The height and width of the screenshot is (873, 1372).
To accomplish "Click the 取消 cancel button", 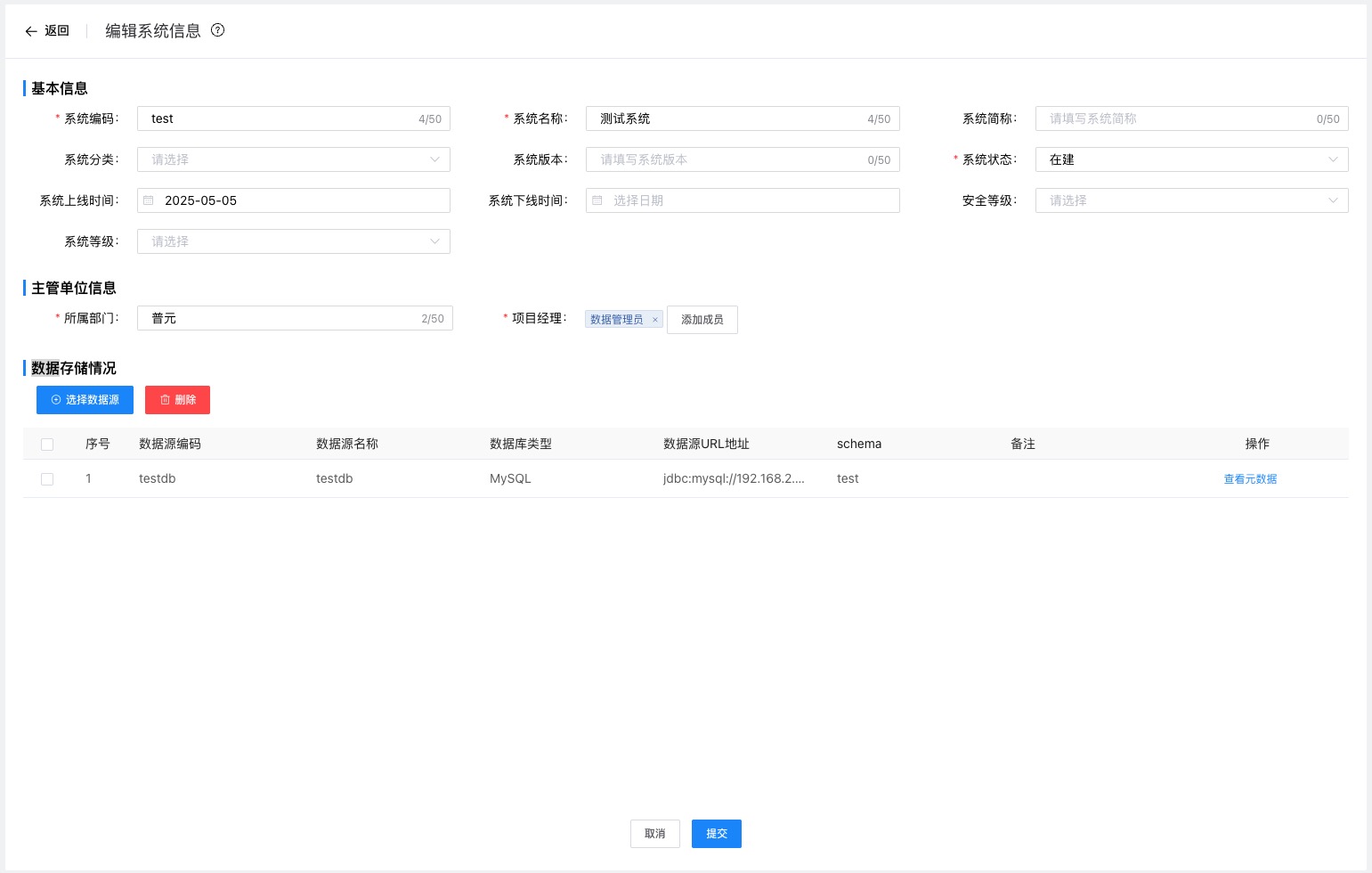I will coord(654,833).
